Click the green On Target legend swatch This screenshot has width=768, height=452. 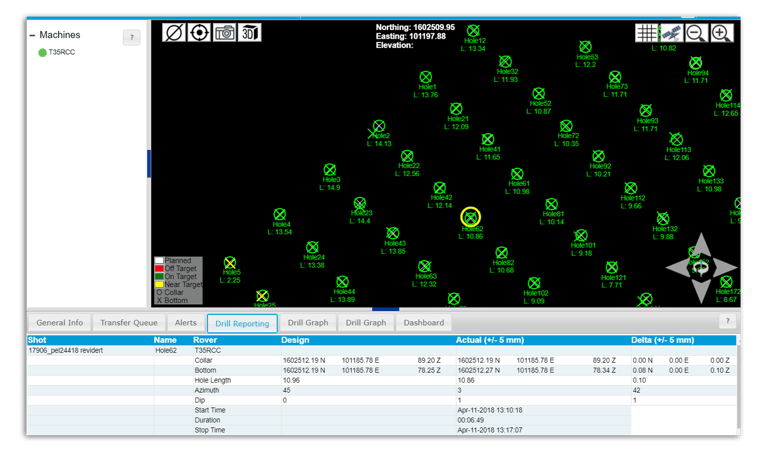[x=159, y=276]
